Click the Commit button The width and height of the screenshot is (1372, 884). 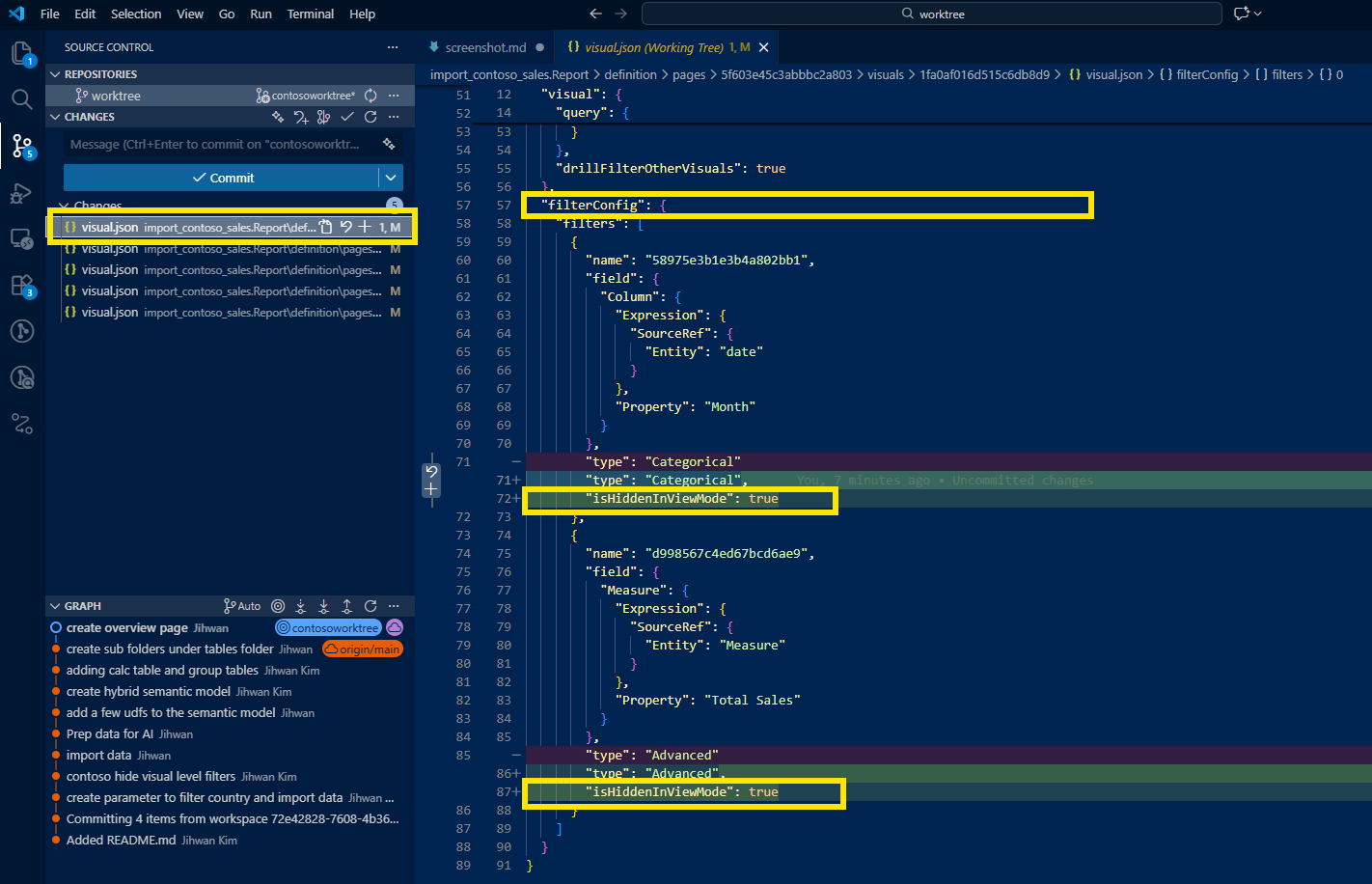coord(222,178)
